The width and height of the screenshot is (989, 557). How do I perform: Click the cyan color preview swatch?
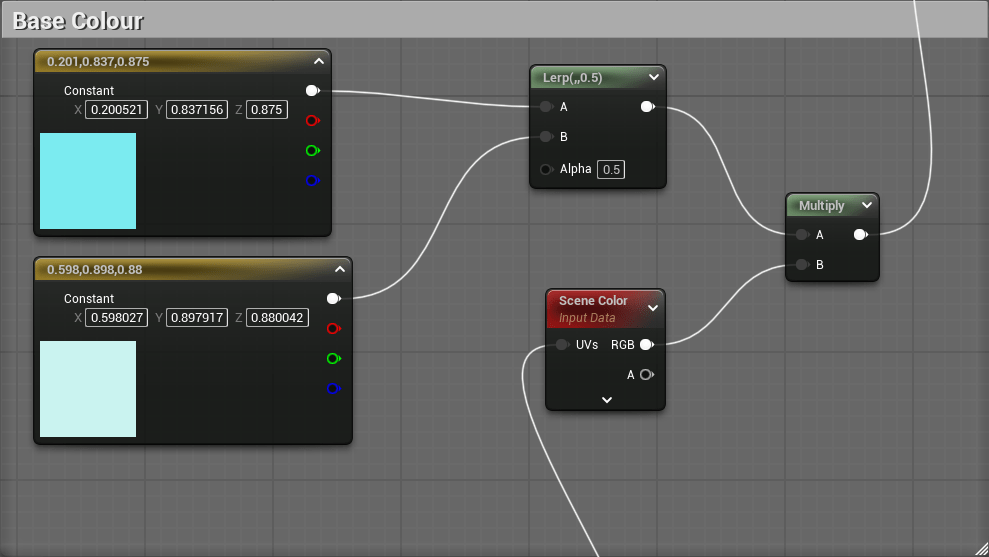click(88, 181)
